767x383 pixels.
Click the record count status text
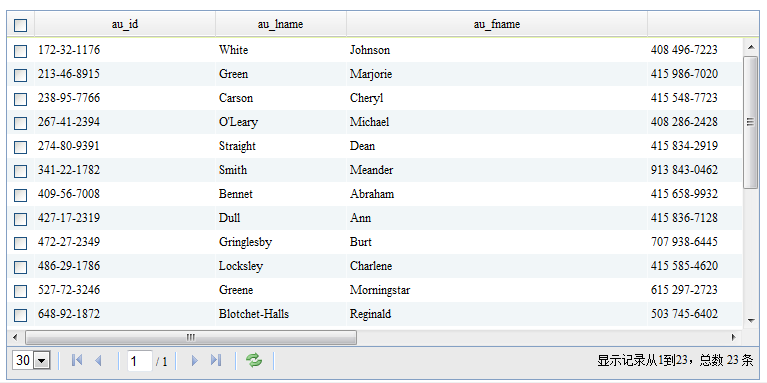pyautogui.click(x=675, y=361)
